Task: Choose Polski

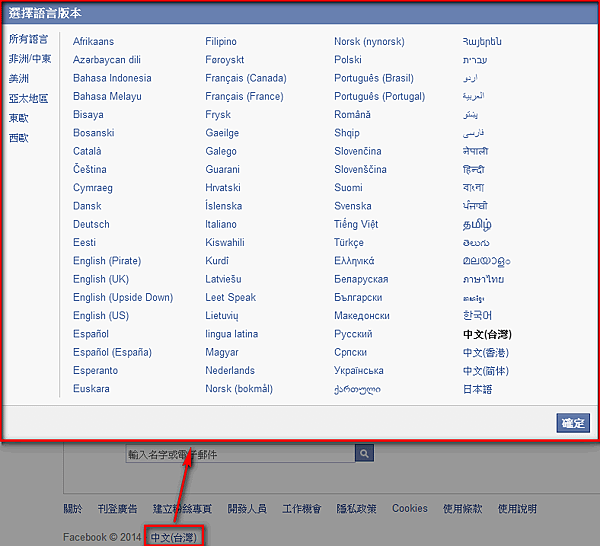Action: pos(347,60)
